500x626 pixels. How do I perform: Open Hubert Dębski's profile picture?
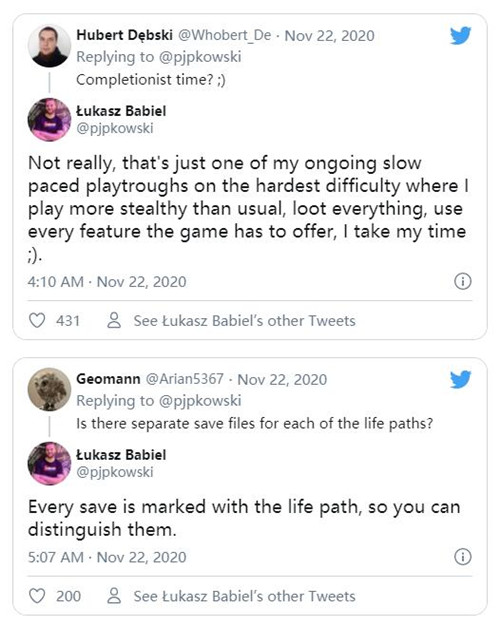49,46
